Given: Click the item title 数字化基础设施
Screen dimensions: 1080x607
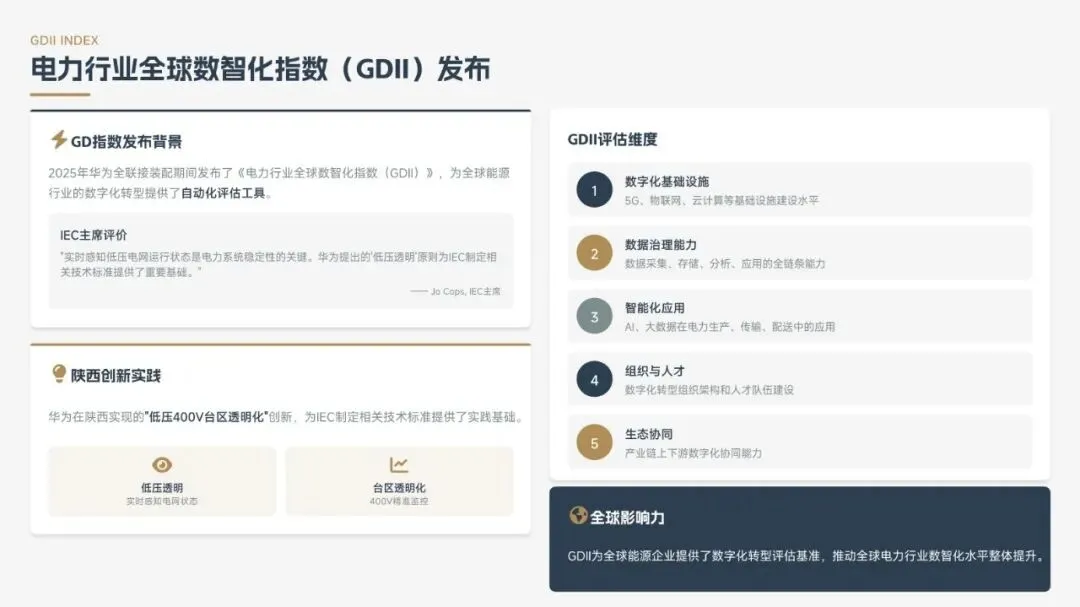Looking at the screenshot, I should pos(667,181).
